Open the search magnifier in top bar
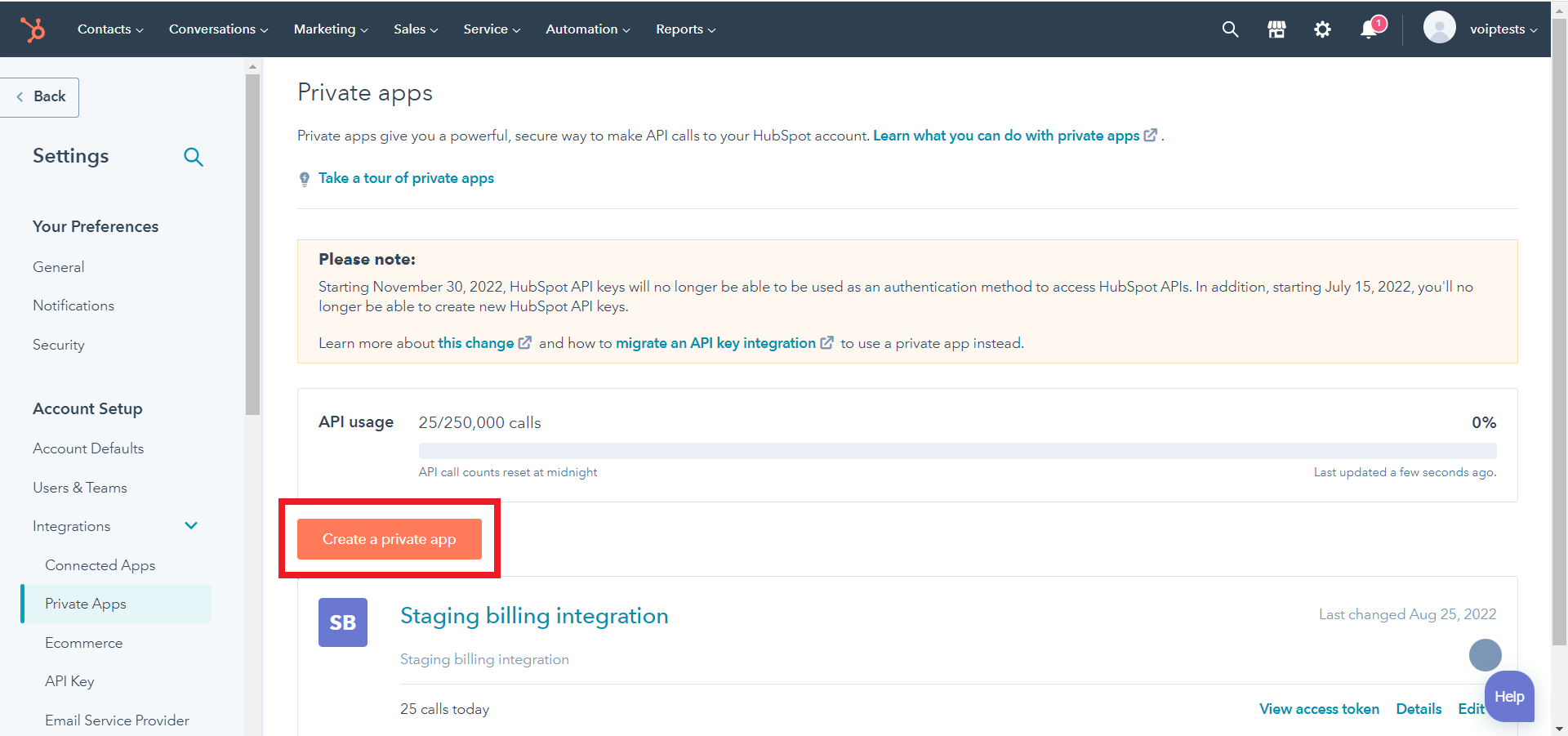Viewport: 1568px width, 736px height. pyautogui.click(x=1230, y=29)
